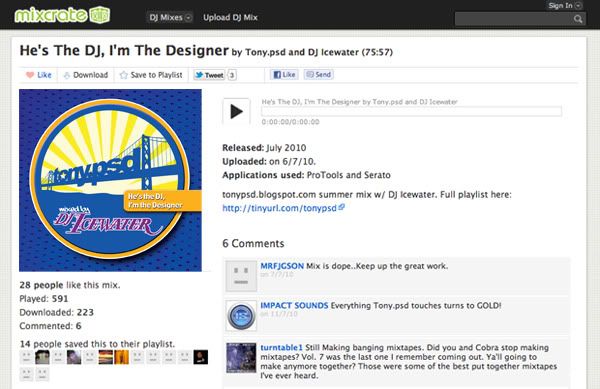Viewport: 600px width, 389px height.
Task: Click MRFJGSON's default avatar
Action: point(241,276)
